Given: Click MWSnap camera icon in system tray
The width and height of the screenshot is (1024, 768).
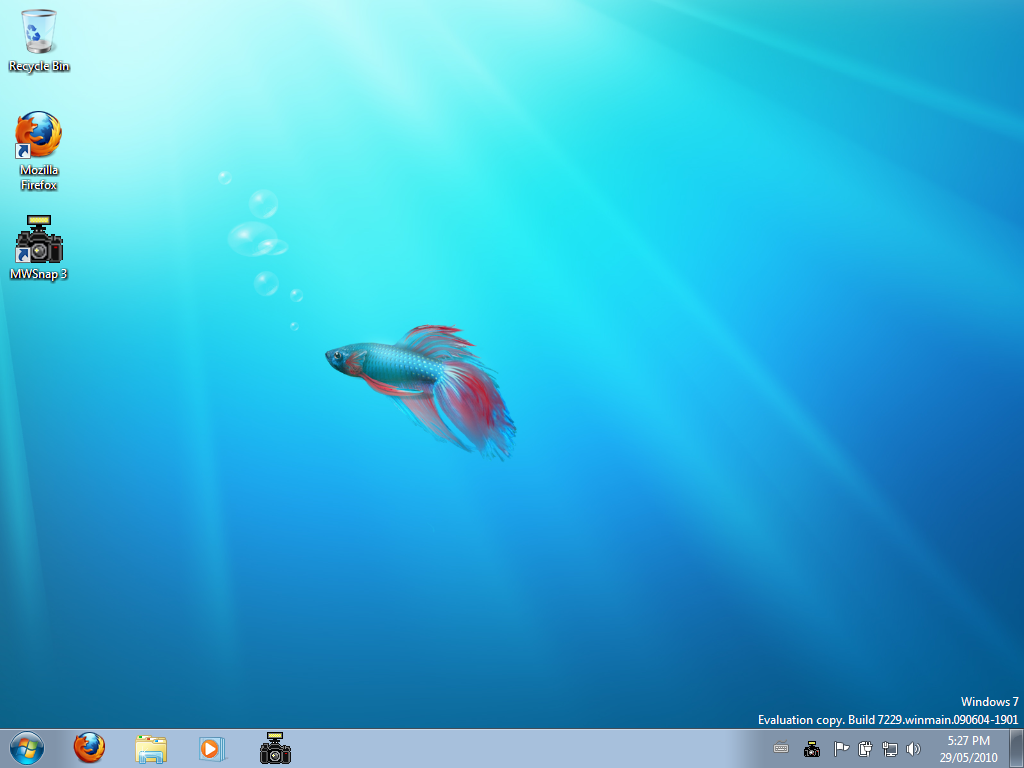Looking at the screenshot, I should [812, 748].
